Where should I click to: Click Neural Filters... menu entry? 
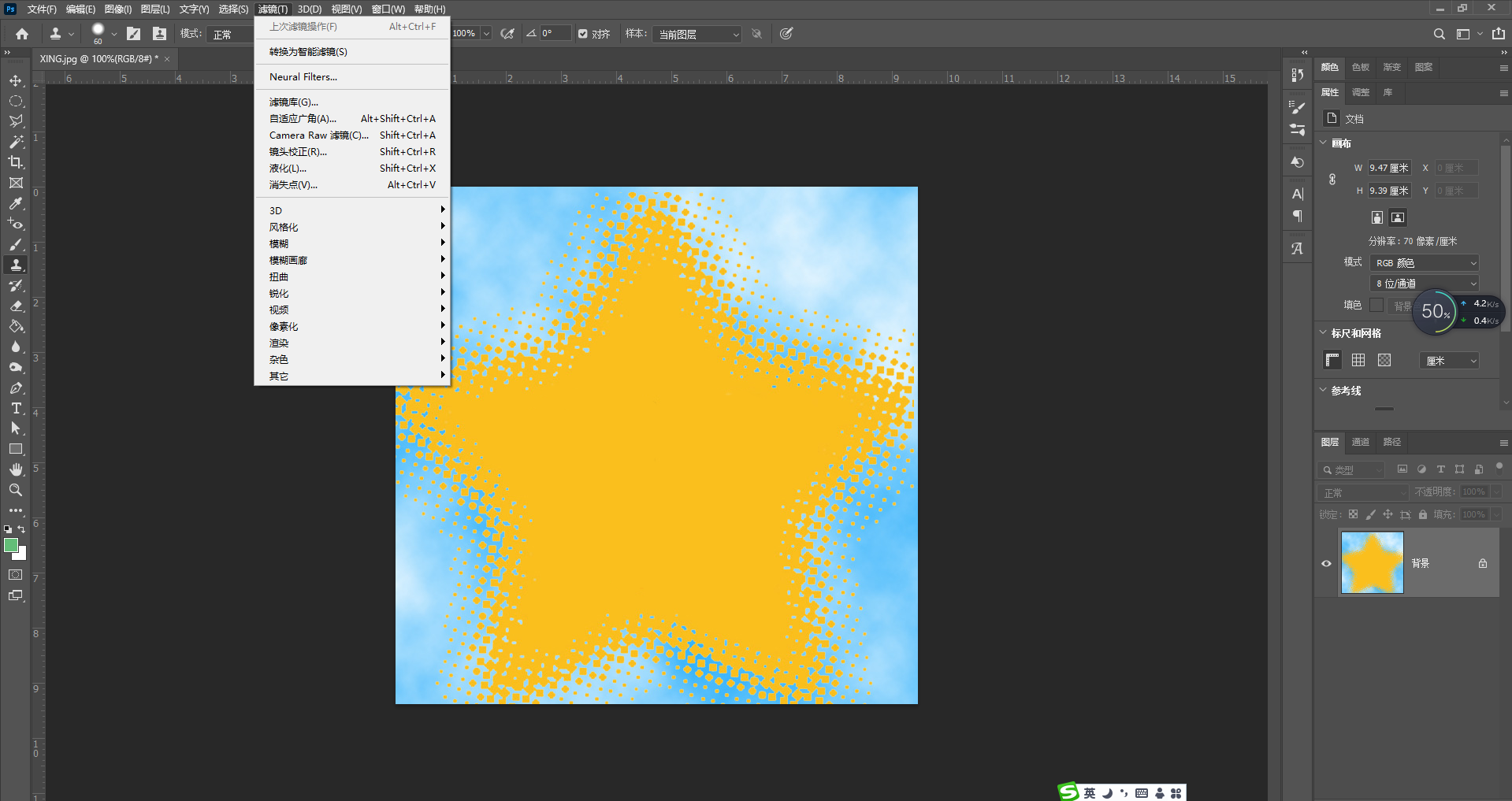coord(303,77)
